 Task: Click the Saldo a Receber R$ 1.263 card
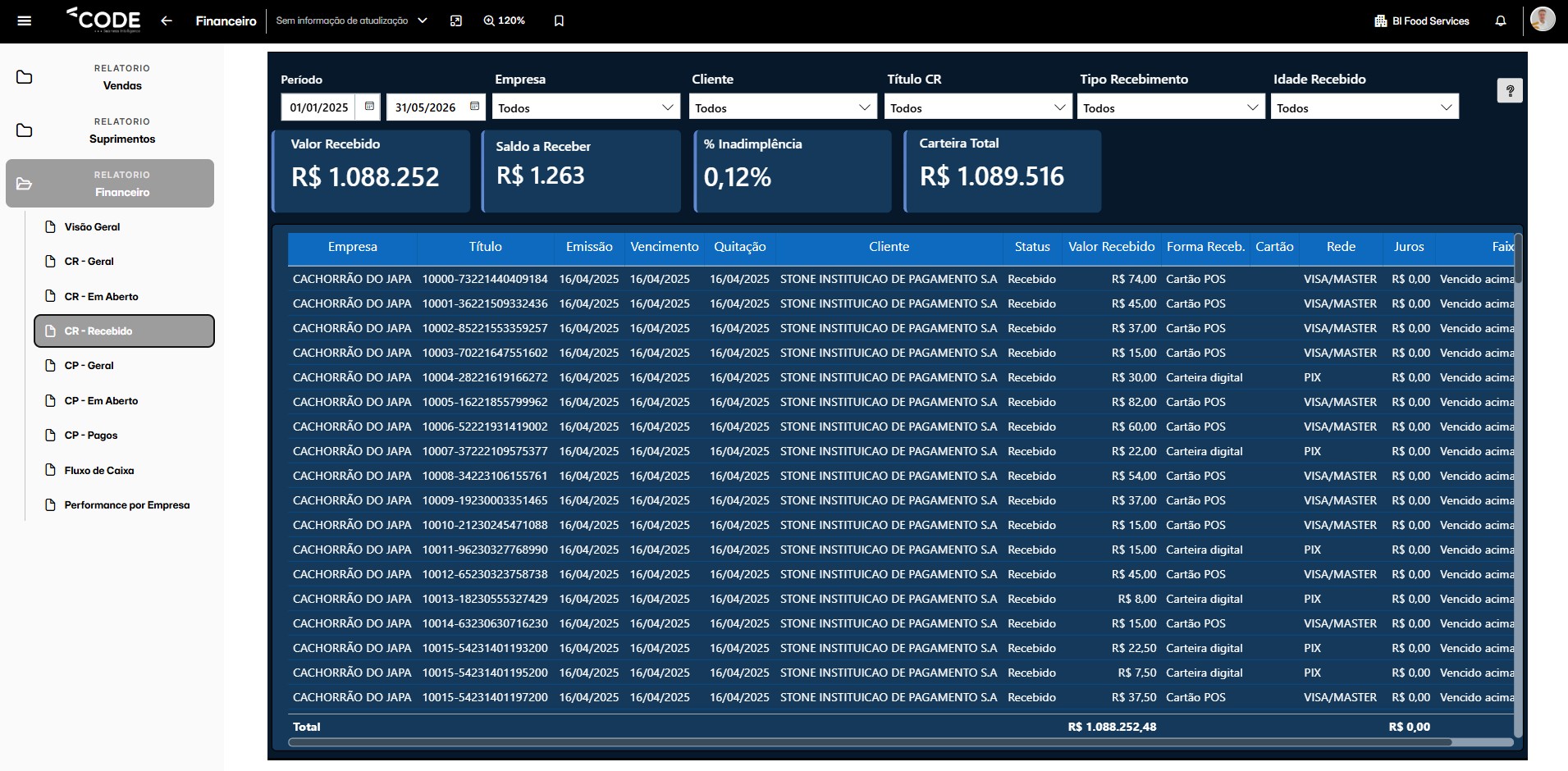point(581,171)
